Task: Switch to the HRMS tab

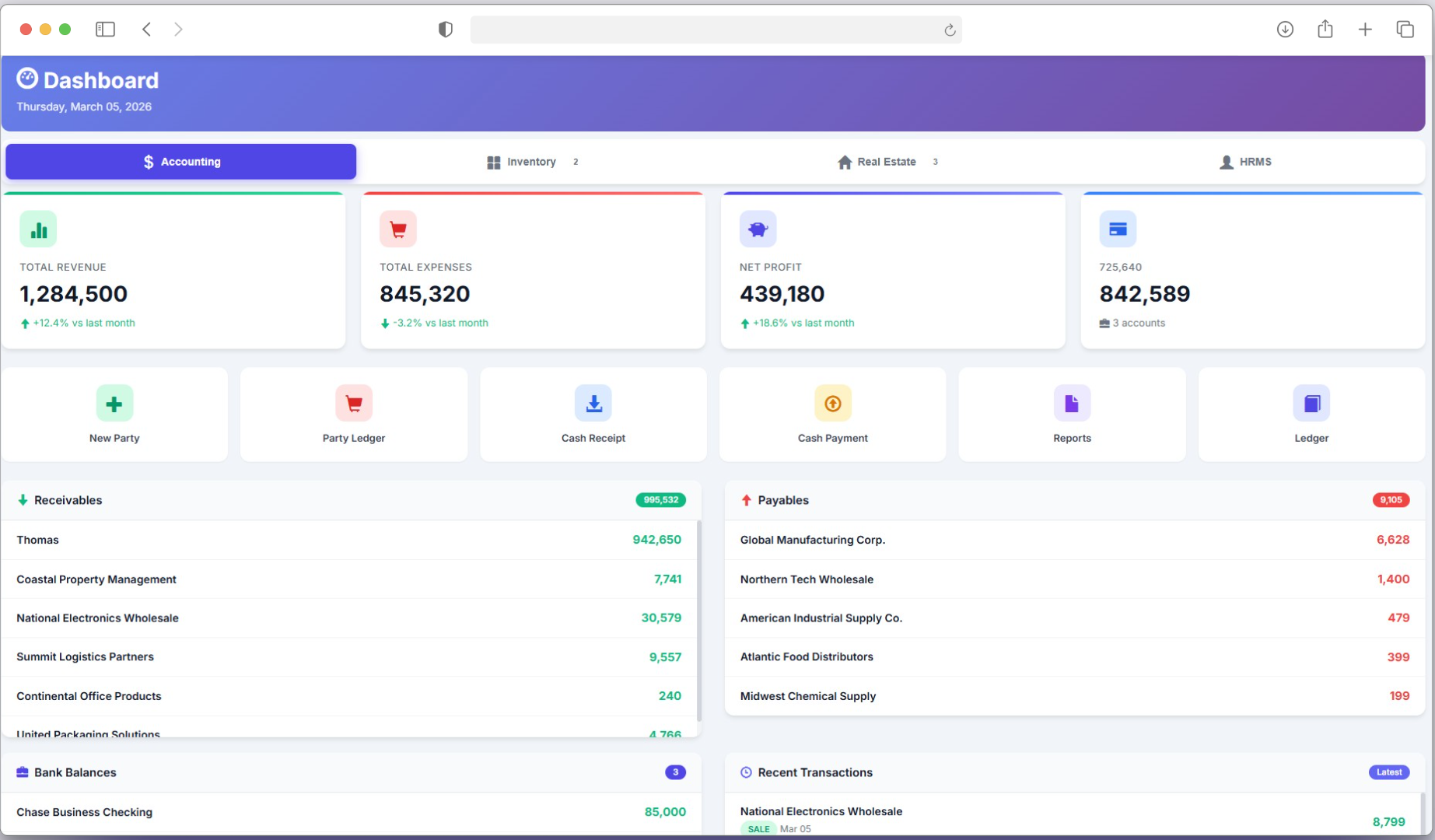Action: pos(1246,161)
